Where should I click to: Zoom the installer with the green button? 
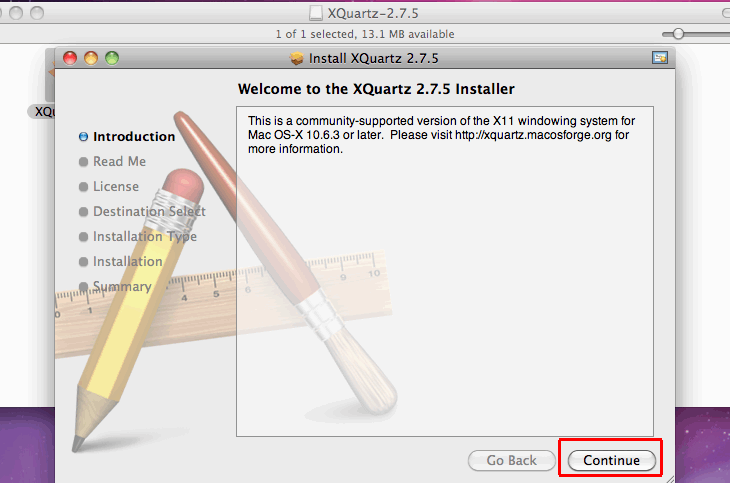point(112,58)
